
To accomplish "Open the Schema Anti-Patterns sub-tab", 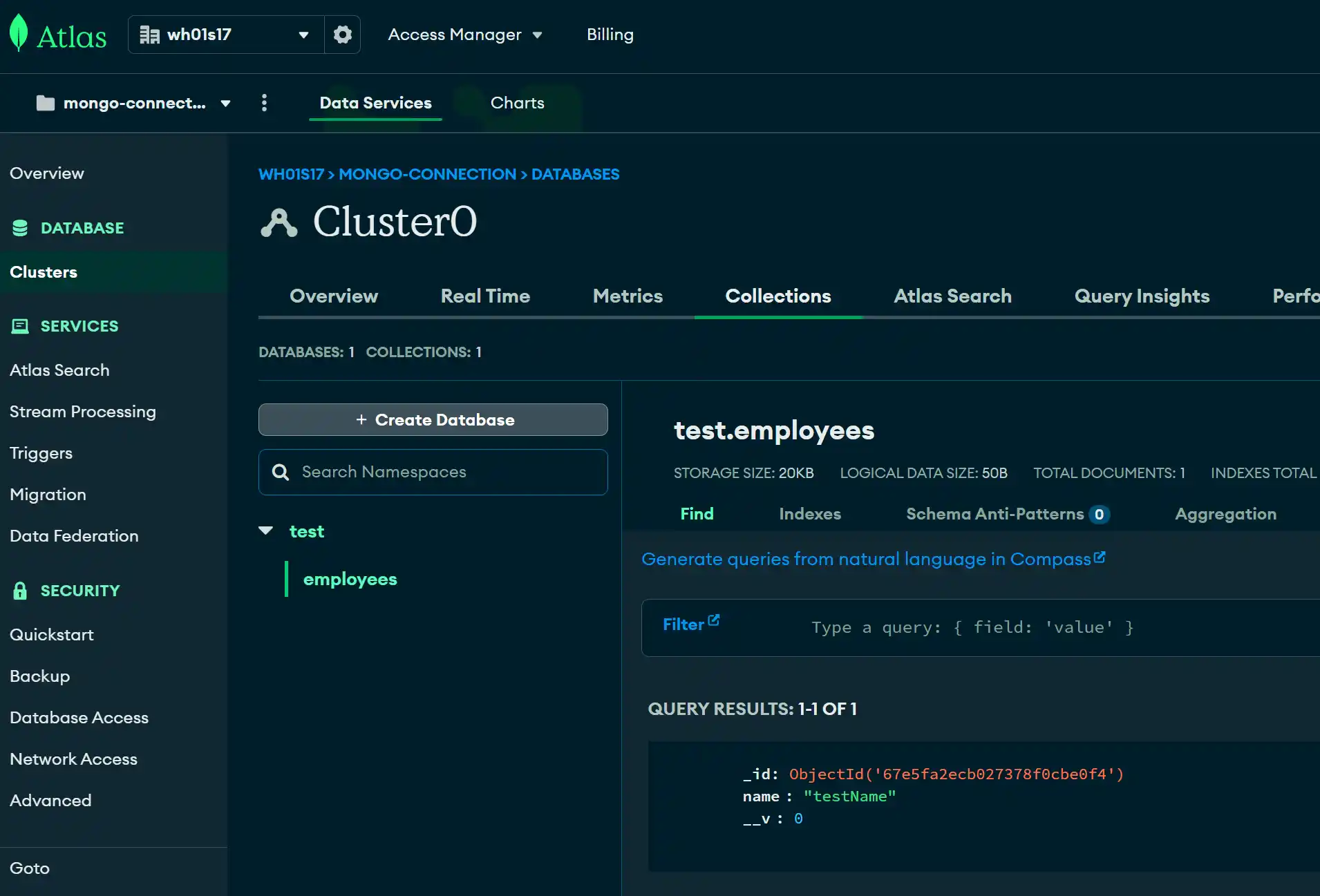I will [994, 513].
